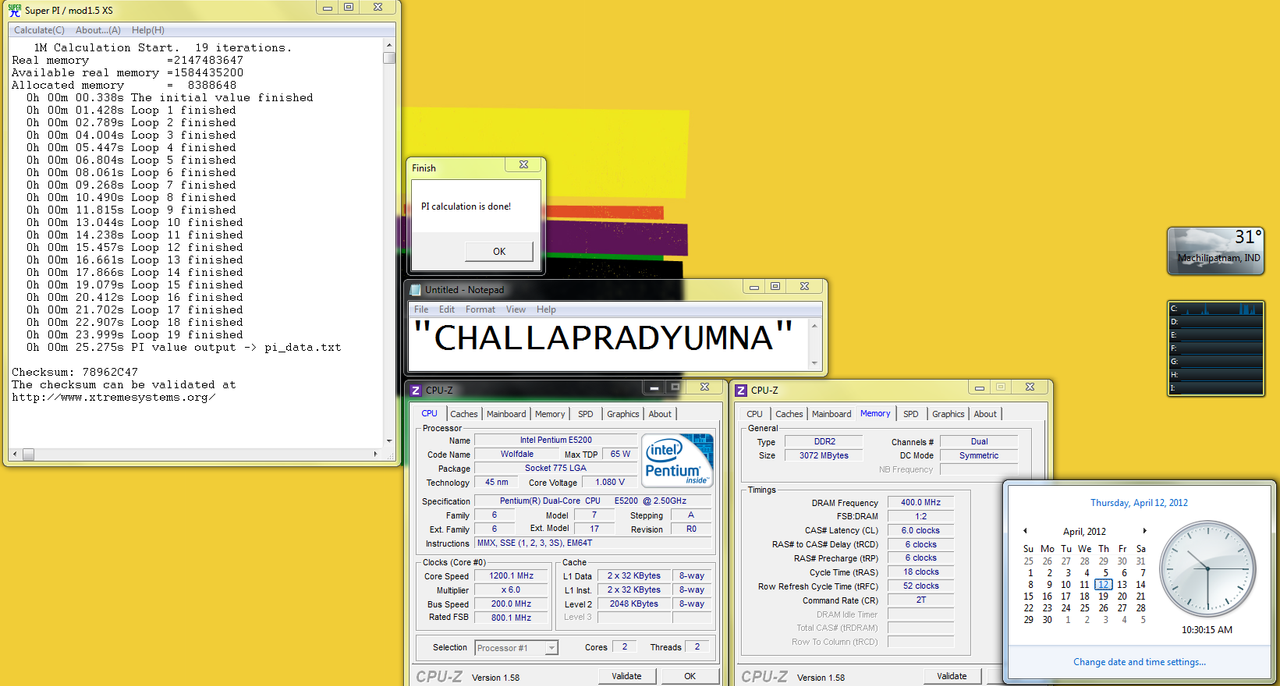This screenshot has width=1280, height=686.
Task: Open the Help menu in Notepad
Action: click(x=546, y=310)
